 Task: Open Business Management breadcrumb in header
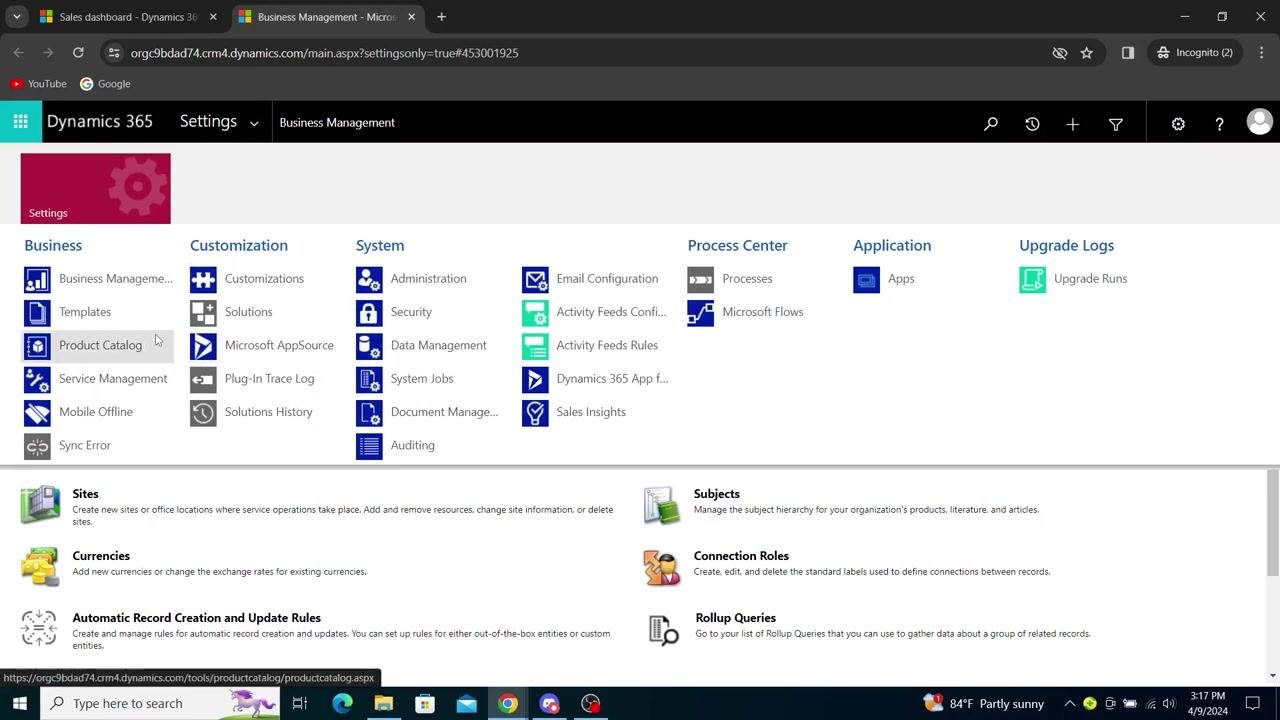point(337,123)
